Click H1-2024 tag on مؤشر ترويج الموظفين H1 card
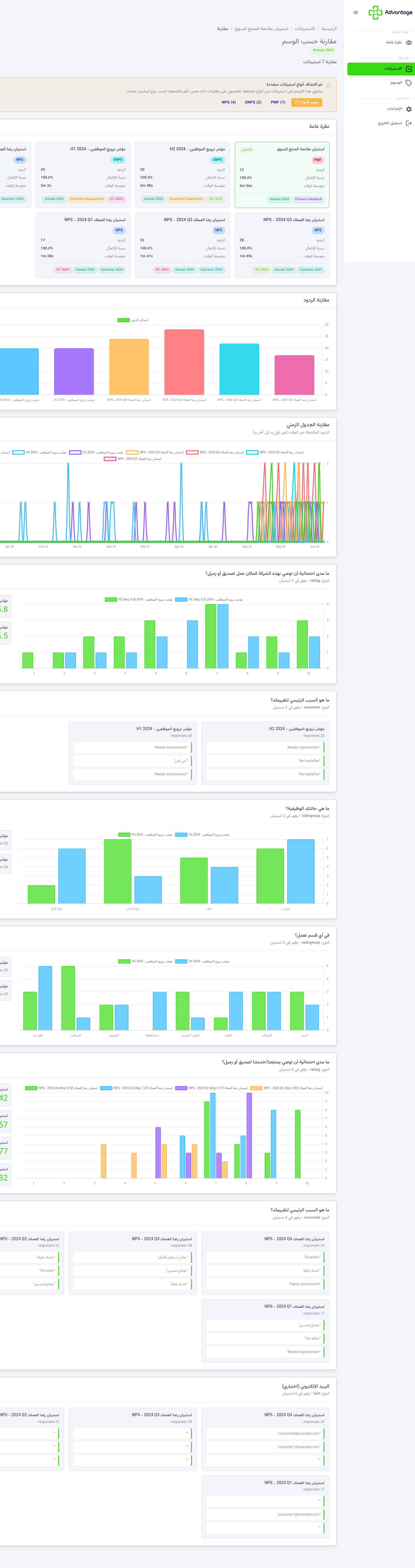Image resolution: width=415 pixels, height=1568 pixels. [116, 199]
